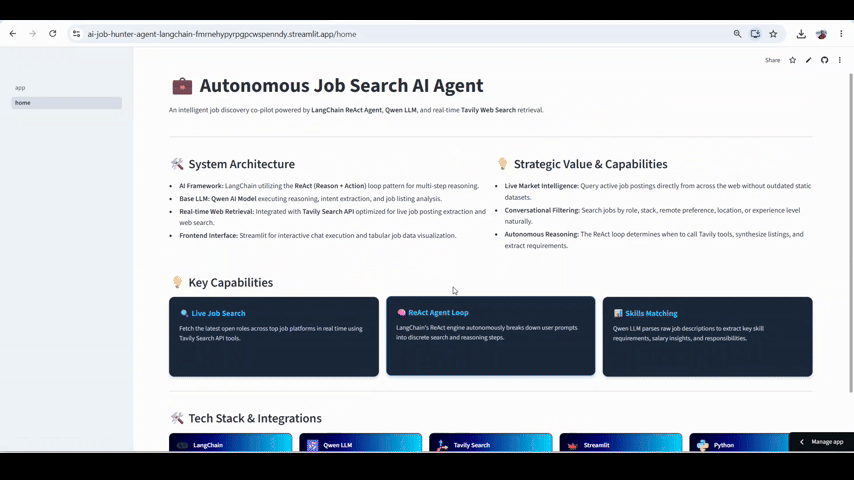Screen dimensions: 854x480
Task: Go back with browser back arrow
Action: 13,34
